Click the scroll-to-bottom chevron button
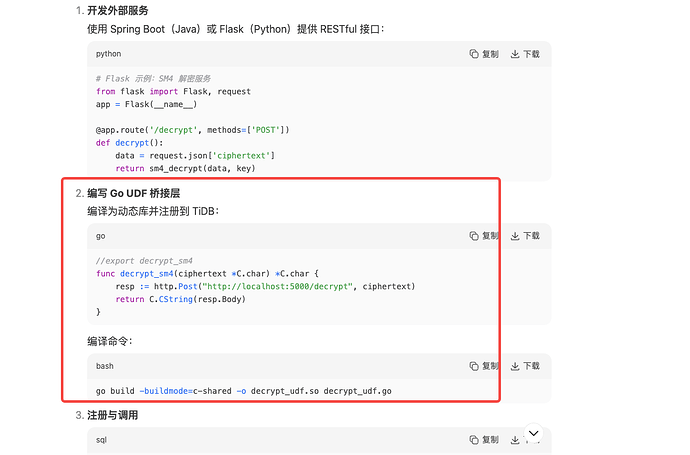Image resolution: width=690 pixels, height=455 pixels. tap(533, 433)
